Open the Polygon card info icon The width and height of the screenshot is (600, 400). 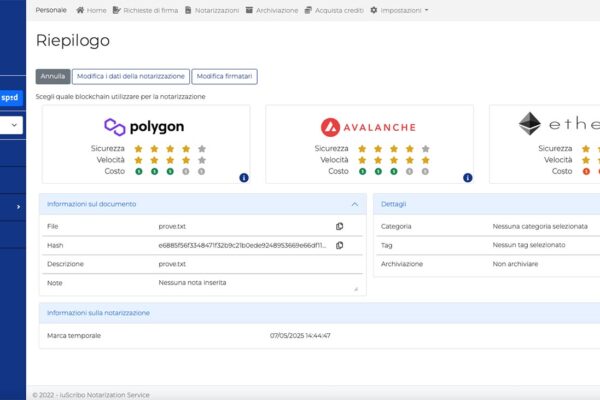(x=244, y=178)
